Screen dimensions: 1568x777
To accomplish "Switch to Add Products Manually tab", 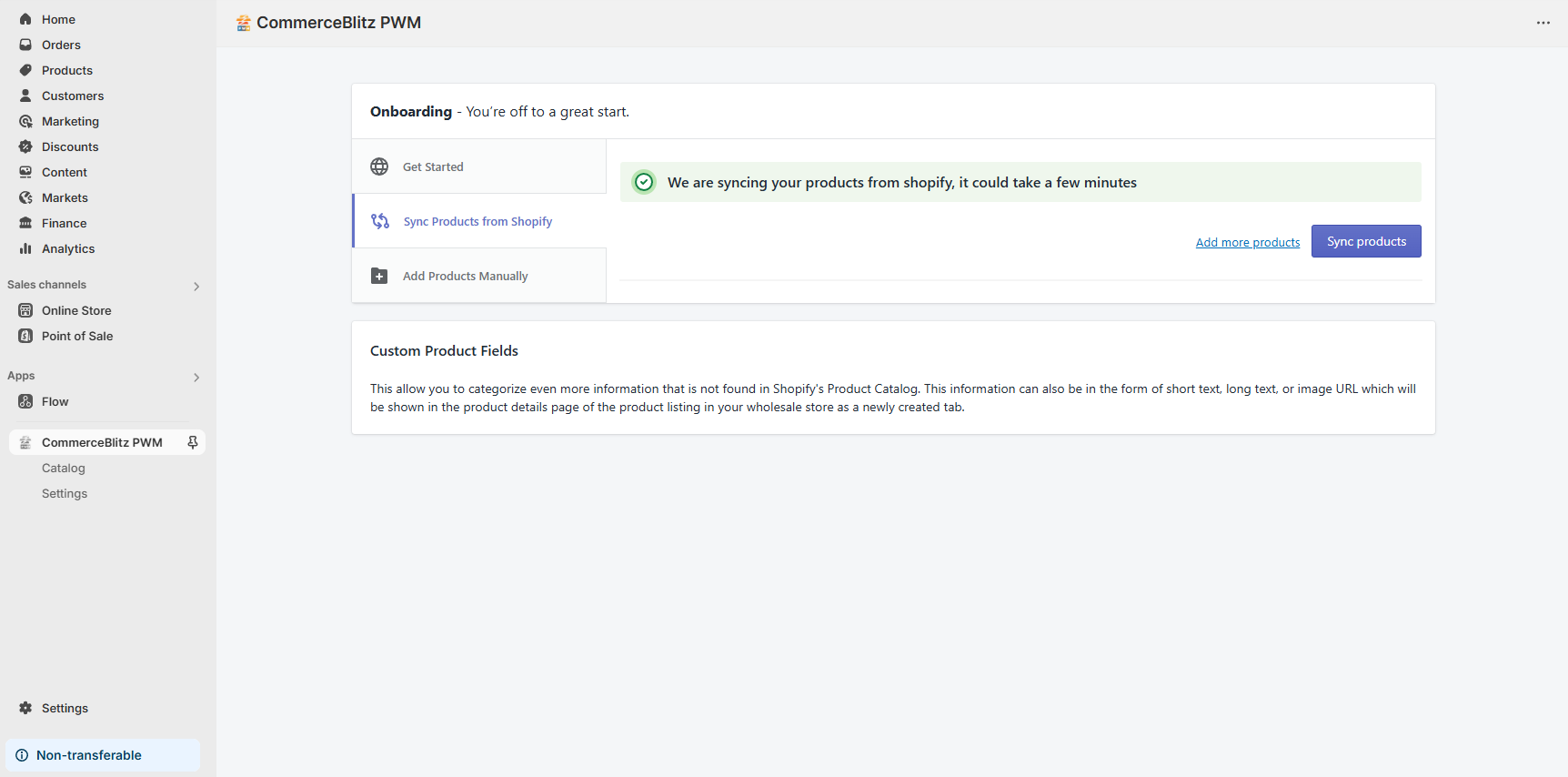I will point(479,276).
